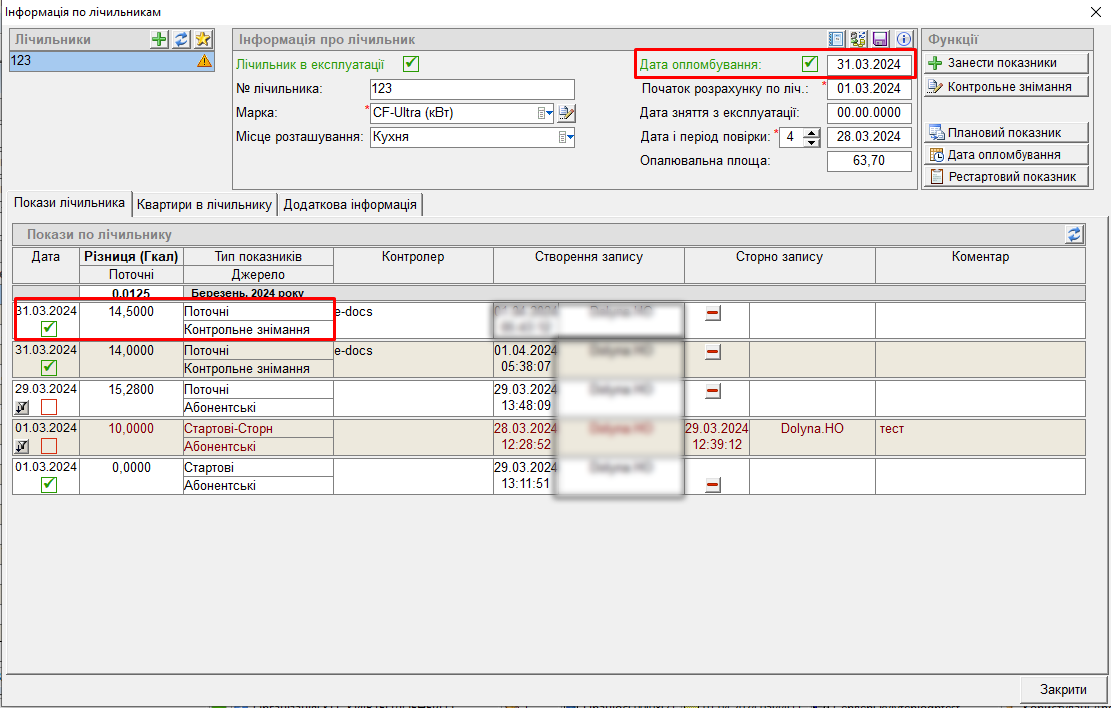This screenshot has width=1111, height=708.
Task: Open the Додаткова інформація tab
Action: click(x=350, y=204)
